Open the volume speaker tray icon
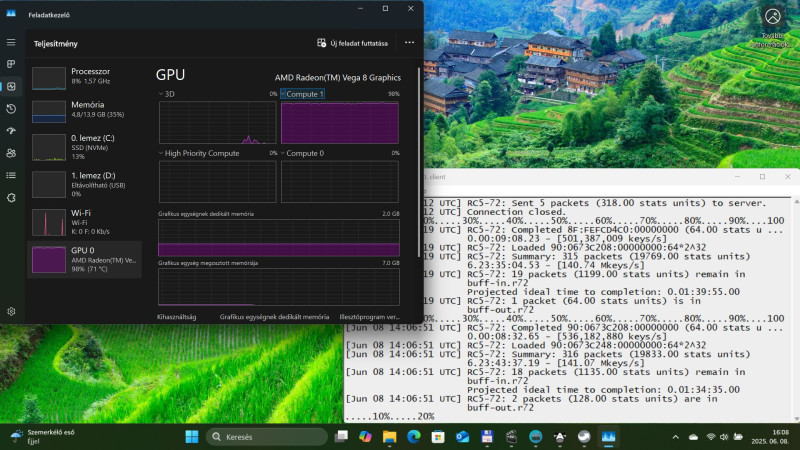800x450 pixels. (723, 437)
